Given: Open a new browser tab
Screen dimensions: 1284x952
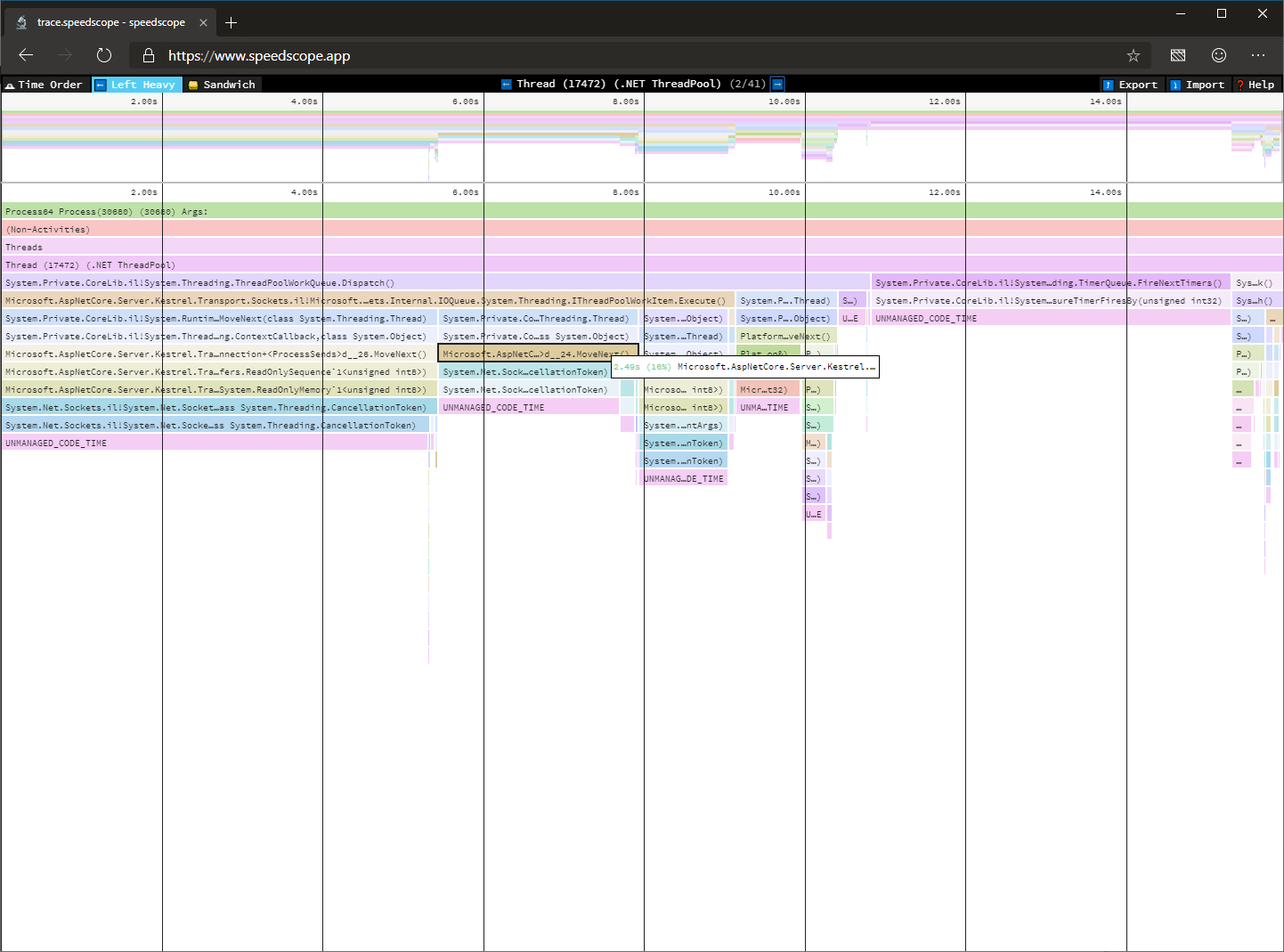Looking at the screenshot, I should (232, 22).
